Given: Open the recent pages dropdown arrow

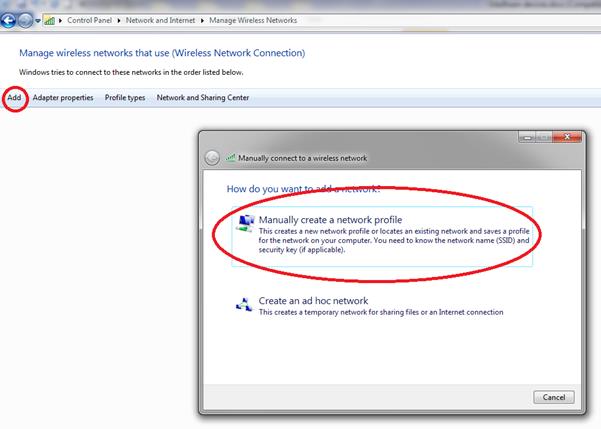Looking at the screenshot, I should (38, 20).
